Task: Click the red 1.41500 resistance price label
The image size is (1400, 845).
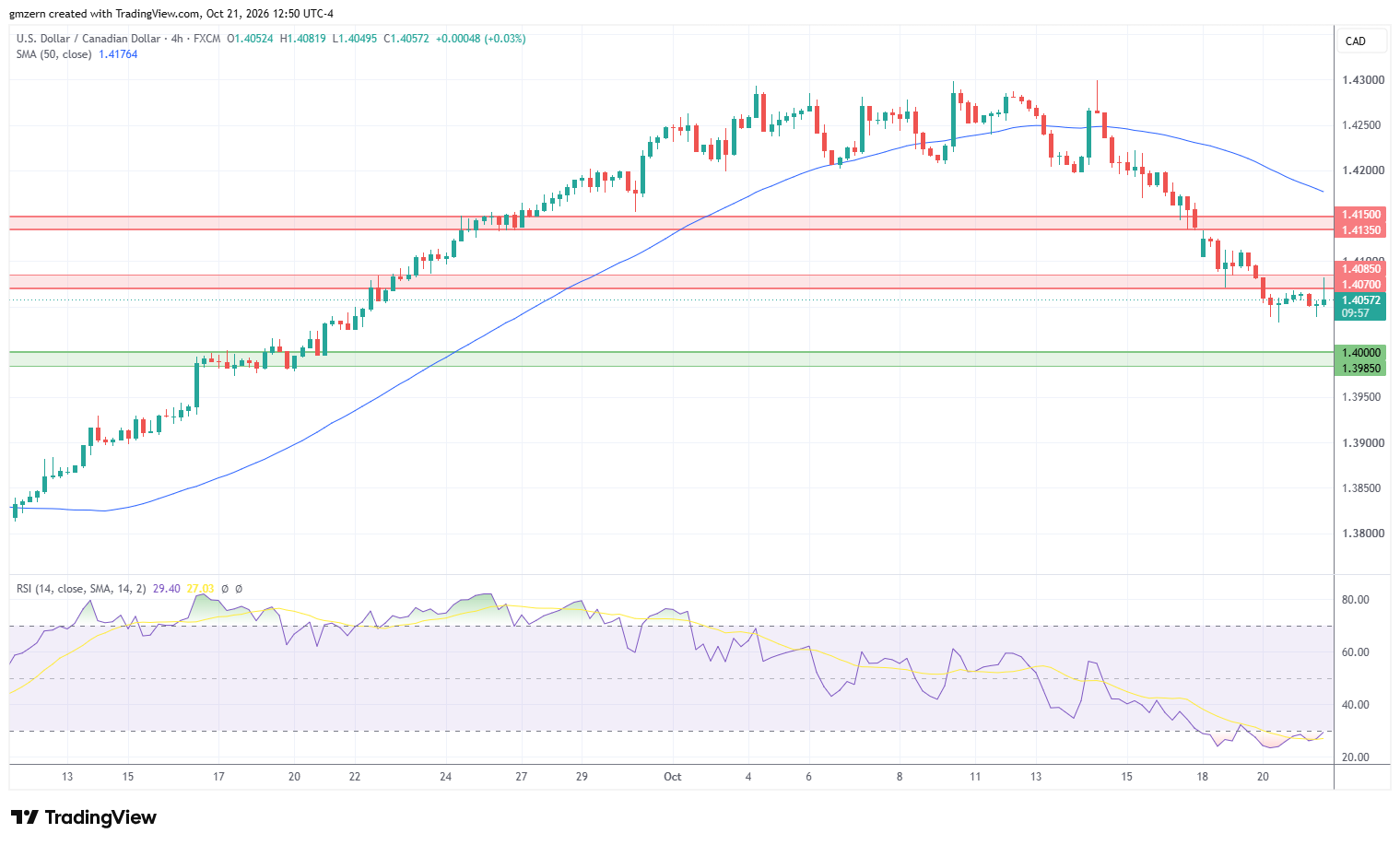Action: pyautogui.click(x=1360, y=215)
